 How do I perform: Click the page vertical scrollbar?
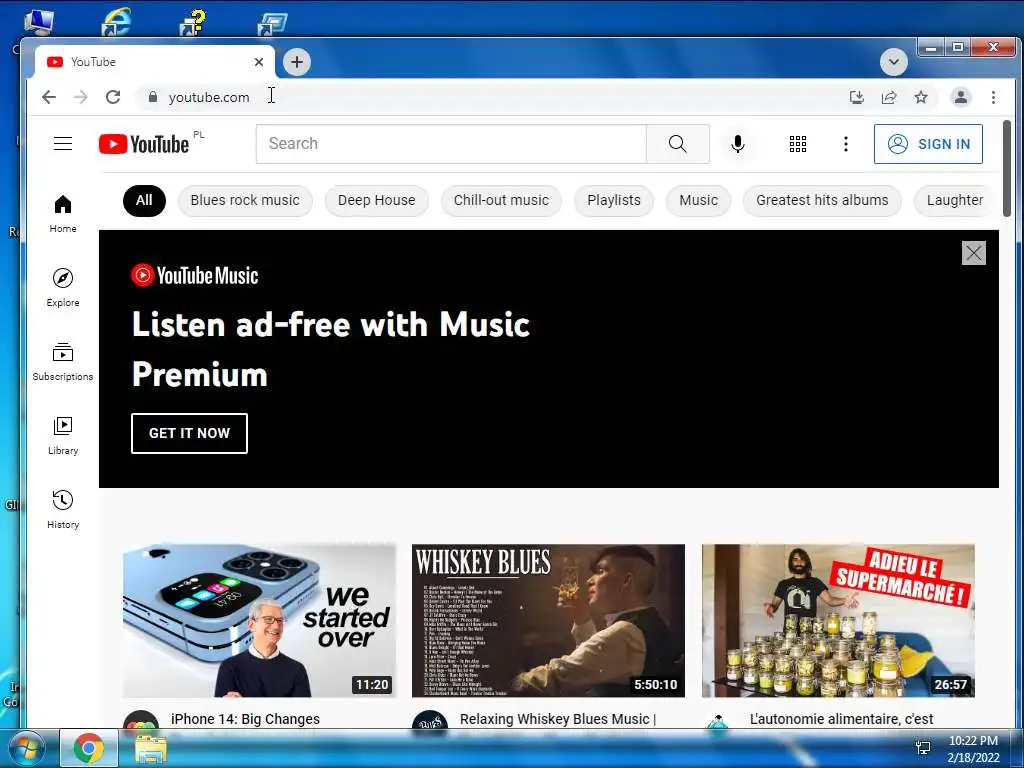(x=1006, y=168)
